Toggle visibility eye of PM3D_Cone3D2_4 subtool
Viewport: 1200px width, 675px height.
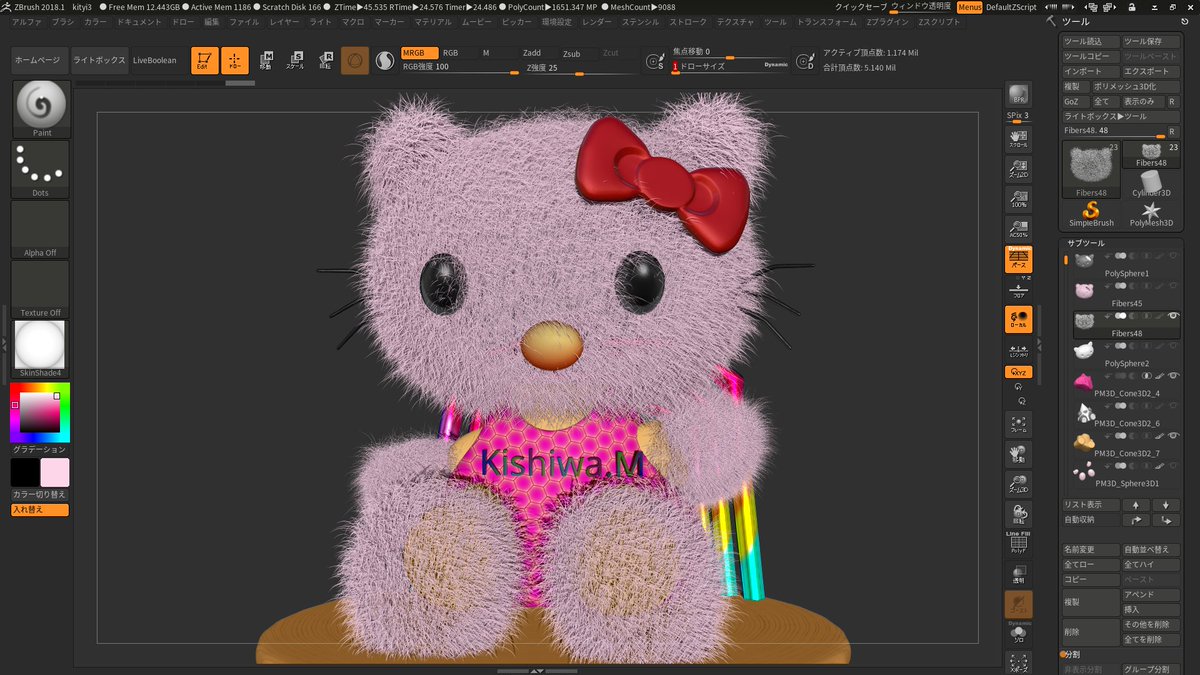[x=1174, y=376]
